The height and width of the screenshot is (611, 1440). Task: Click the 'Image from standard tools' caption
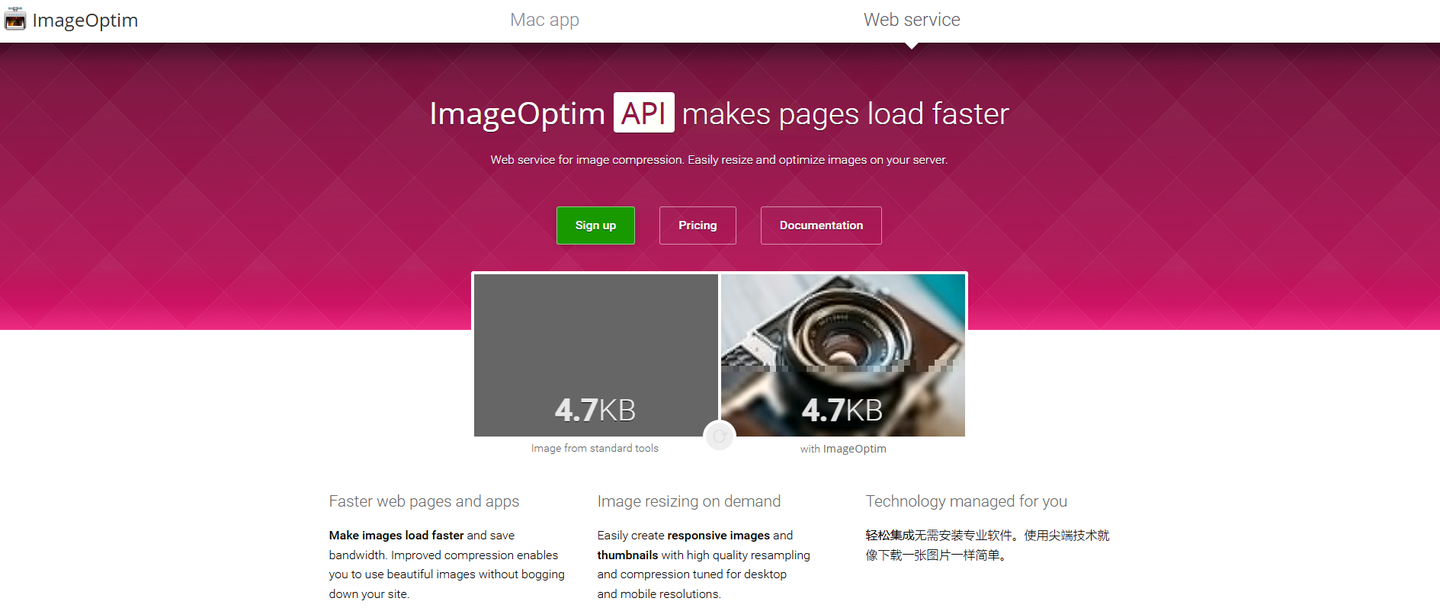pos(595,449)
